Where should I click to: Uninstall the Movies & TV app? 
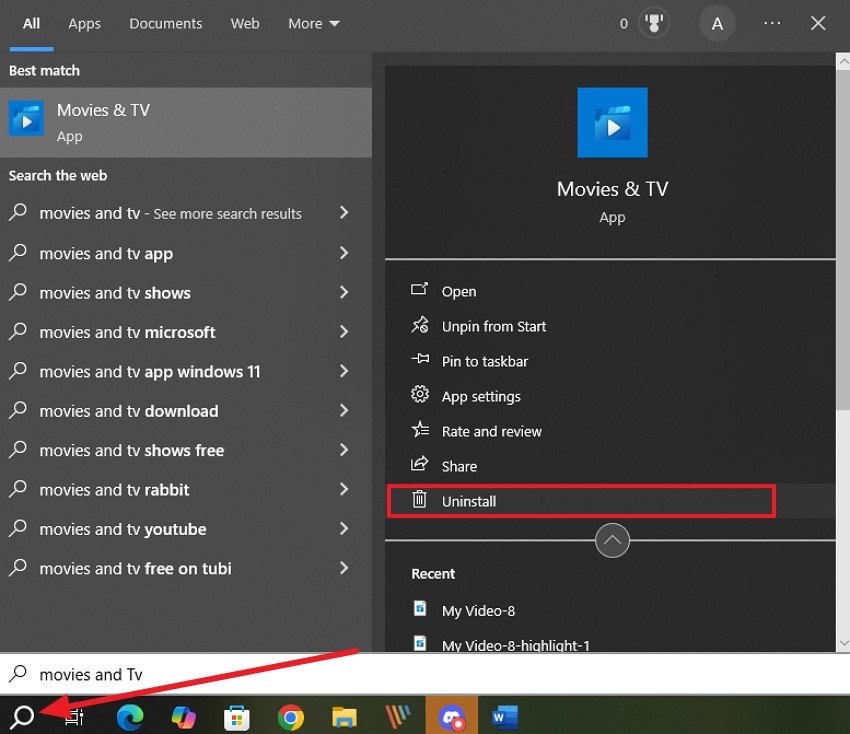click(581, 501)
